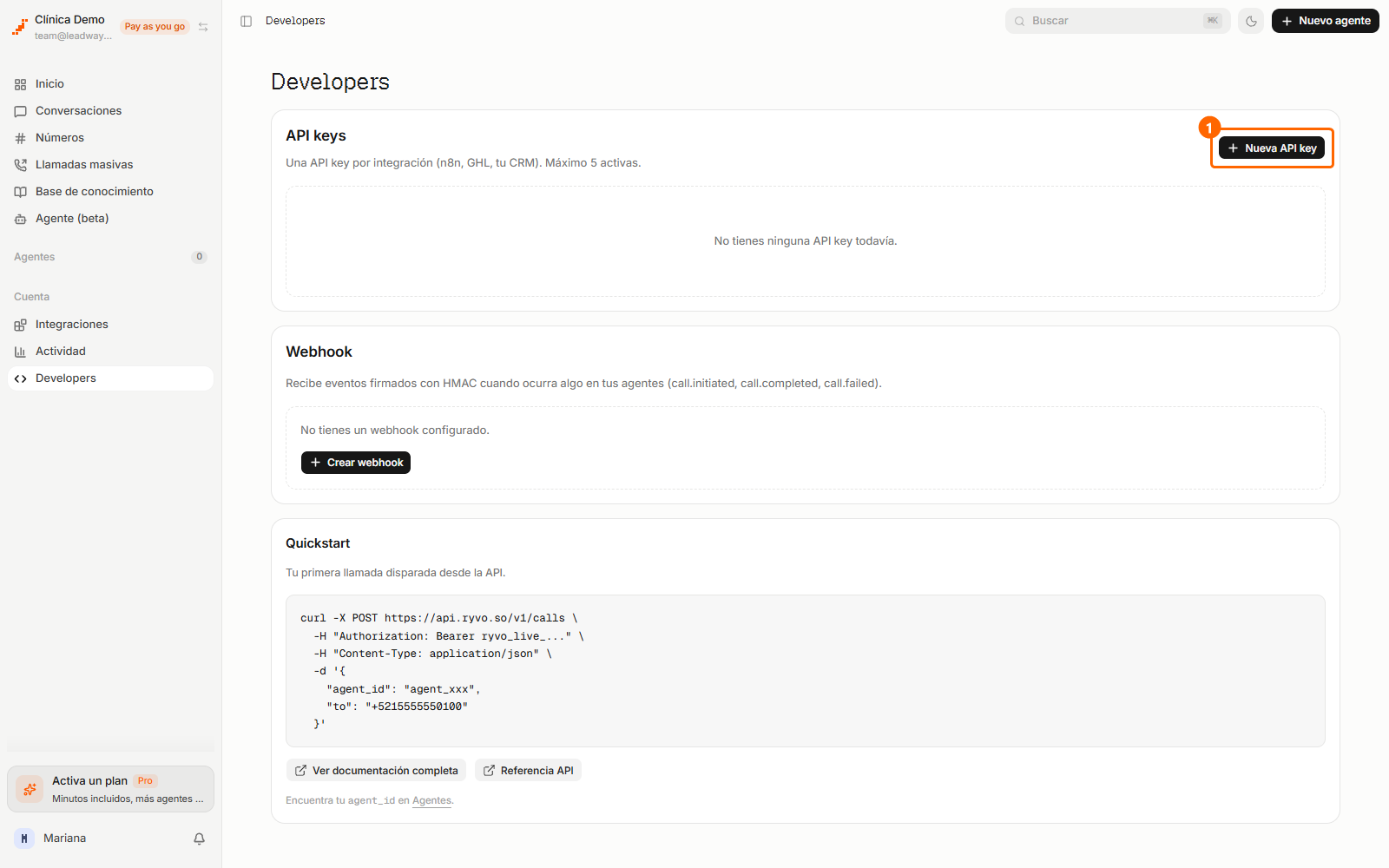Click the Pro badge on the plan card
Image resolution: width=1389 pixels, height=868 pixels.
145,781
